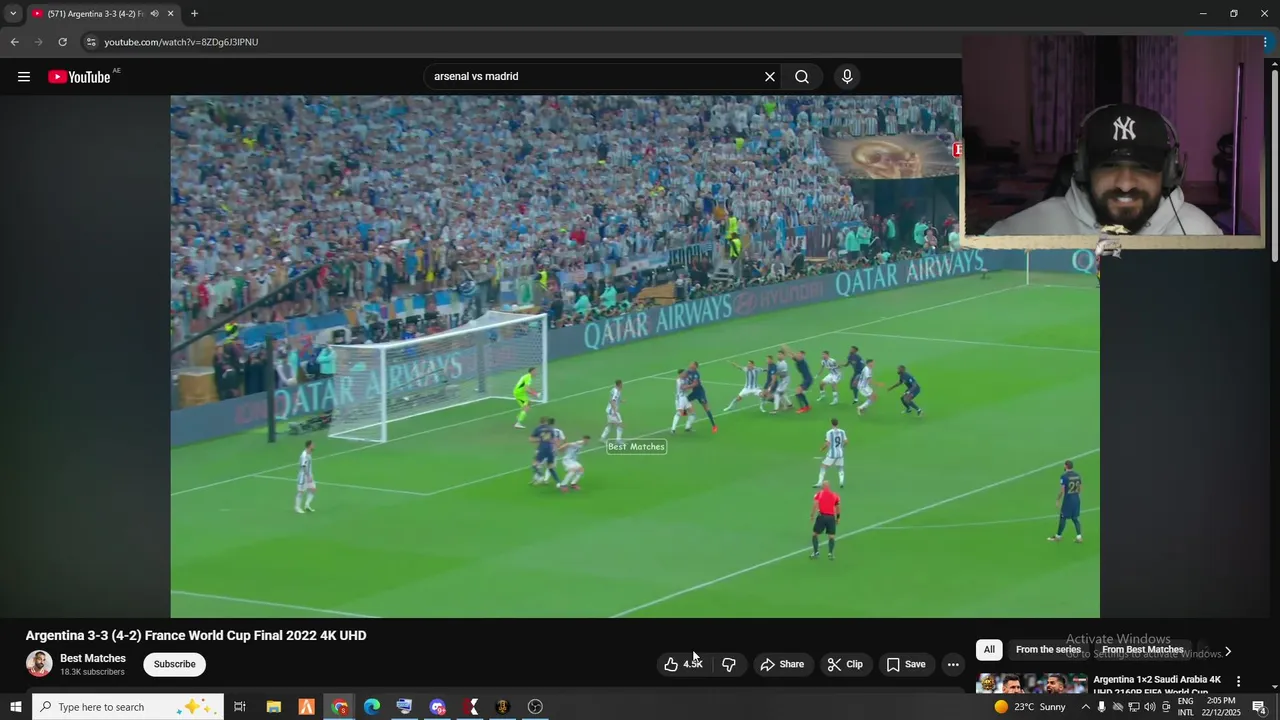The width and height of the screenshot is (1280, 720).
Task: Show more filter chips with right chevron
Action: pyautogui.click(x=1228, y=651)
